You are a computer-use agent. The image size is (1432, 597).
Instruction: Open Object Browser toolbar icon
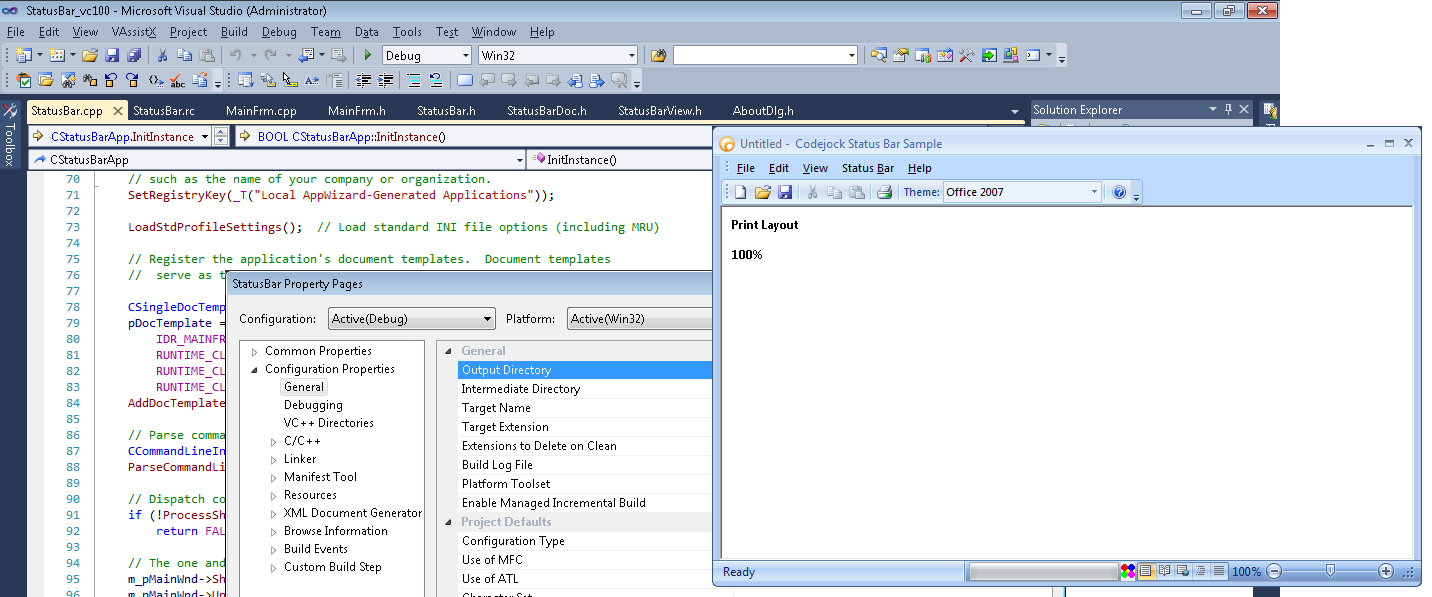pyautogui.click(x=945, y=55)
